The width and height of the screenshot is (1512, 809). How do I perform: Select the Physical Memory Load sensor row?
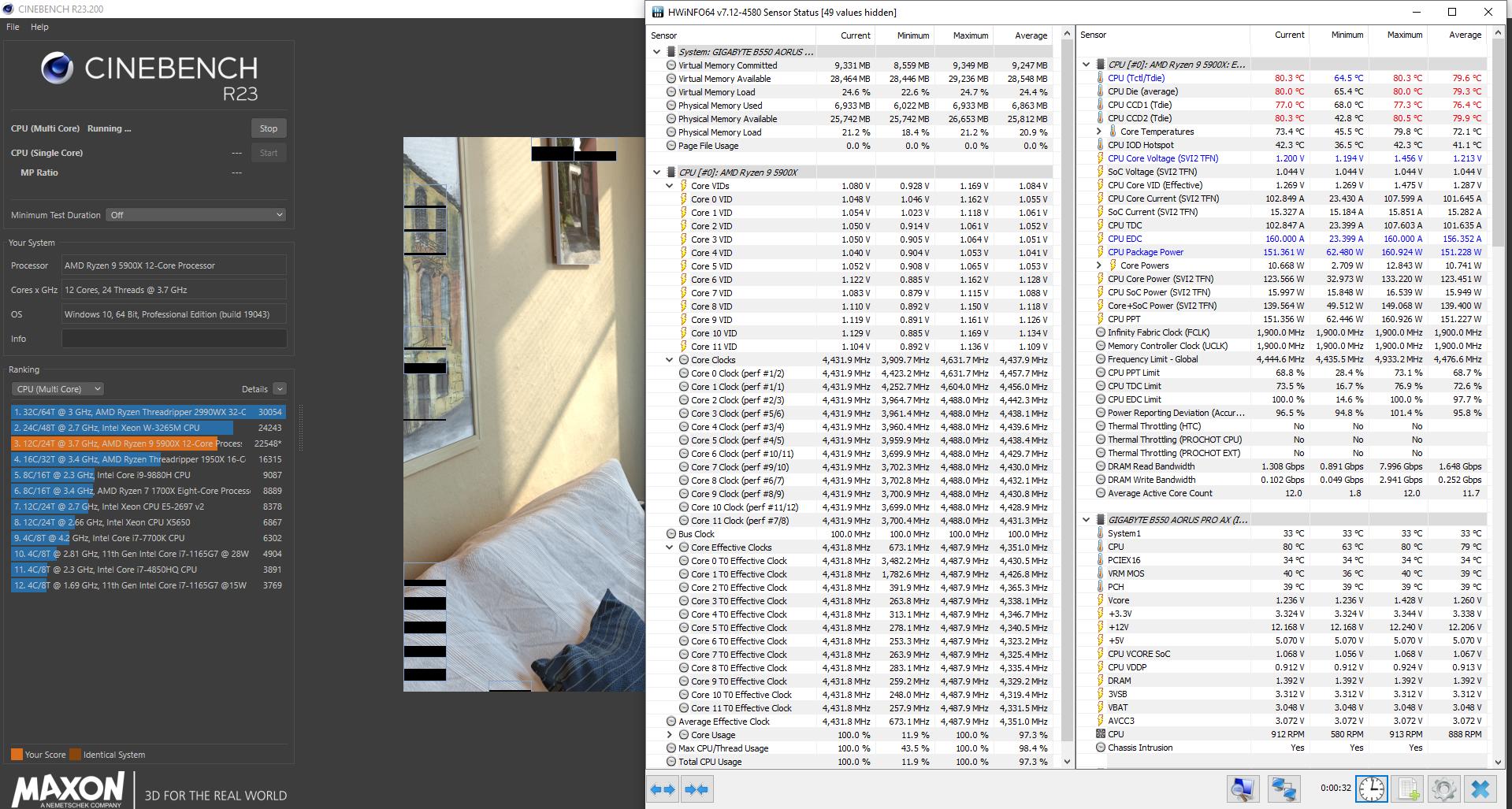[x=849, y=132]
